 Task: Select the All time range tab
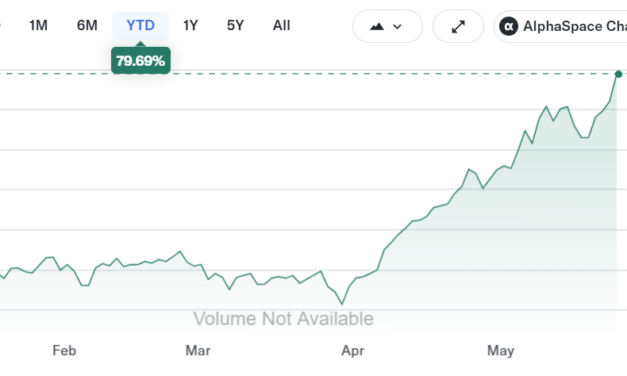point(282,26)
